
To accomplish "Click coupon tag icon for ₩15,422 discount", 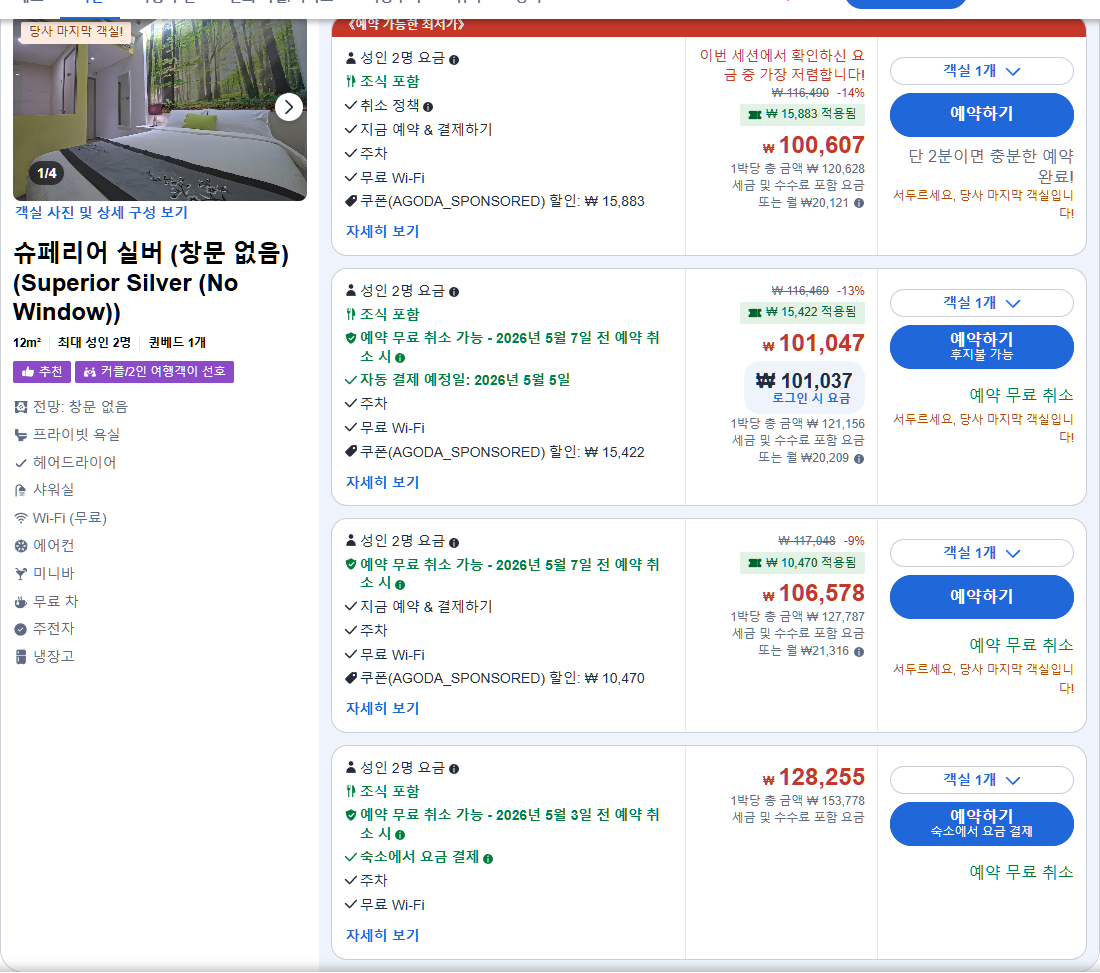I will coord(351,452).
